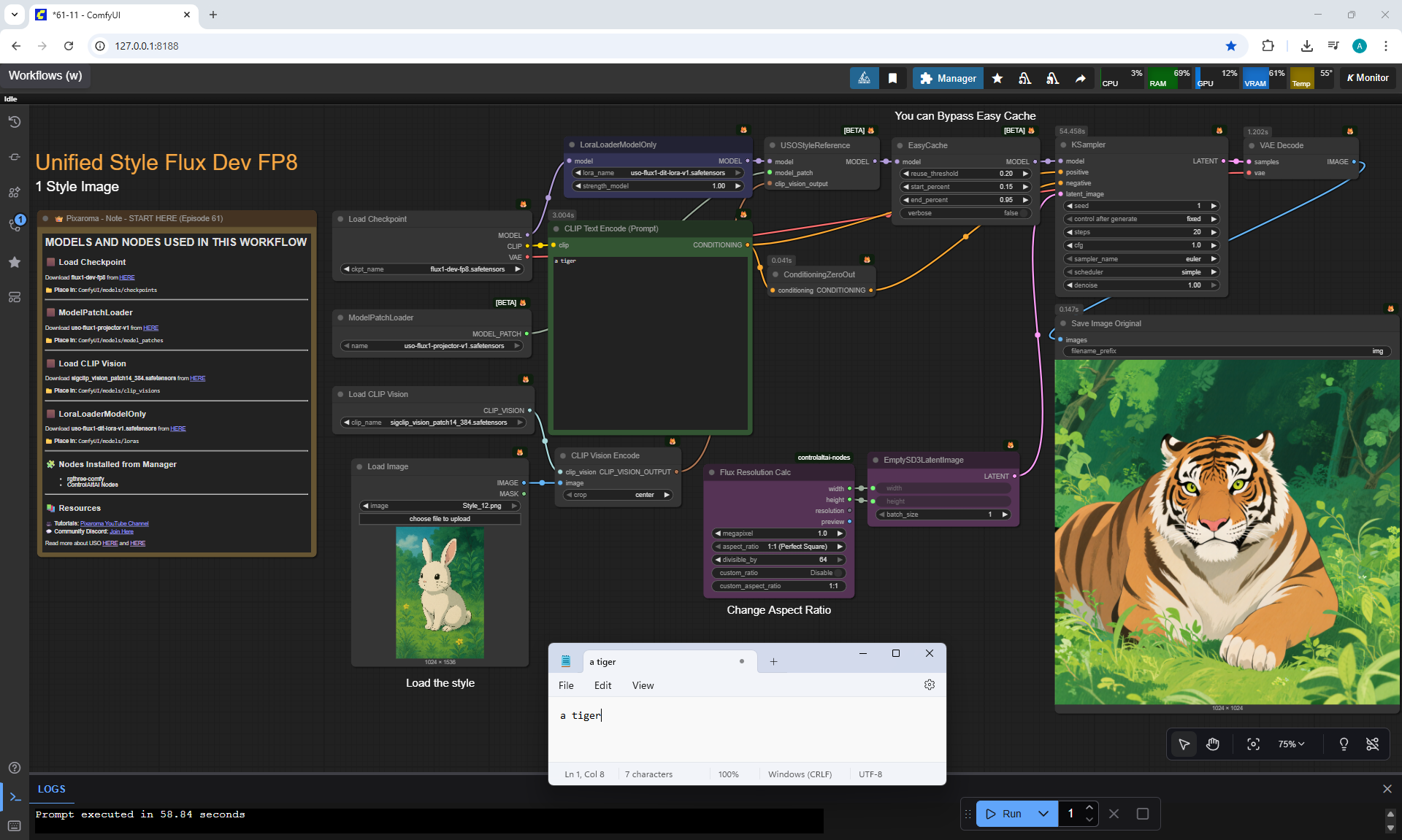Open the queue history sidebar icon
Viewport: 1402px width, 840px height.
pos(15,122)
